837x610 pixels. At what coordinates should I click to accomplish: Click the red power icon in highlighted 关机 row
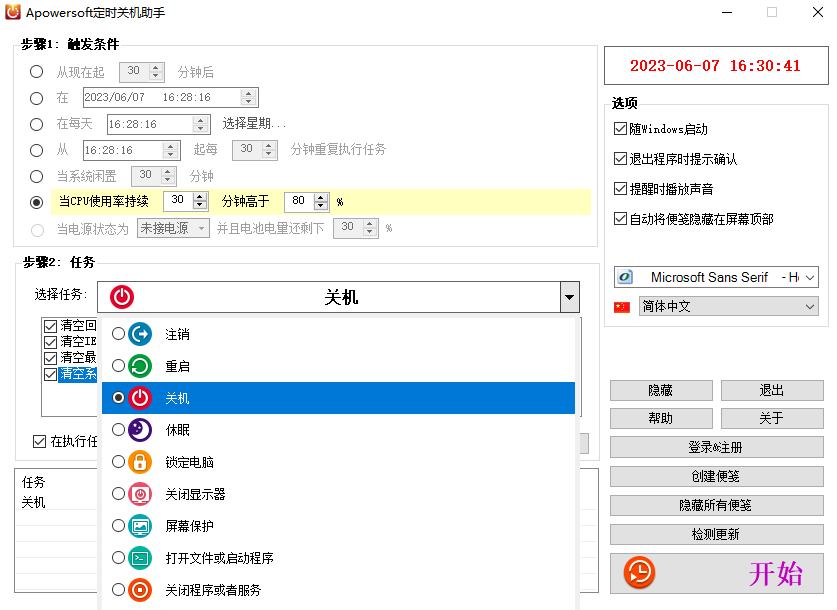click(x=140, y=398)
